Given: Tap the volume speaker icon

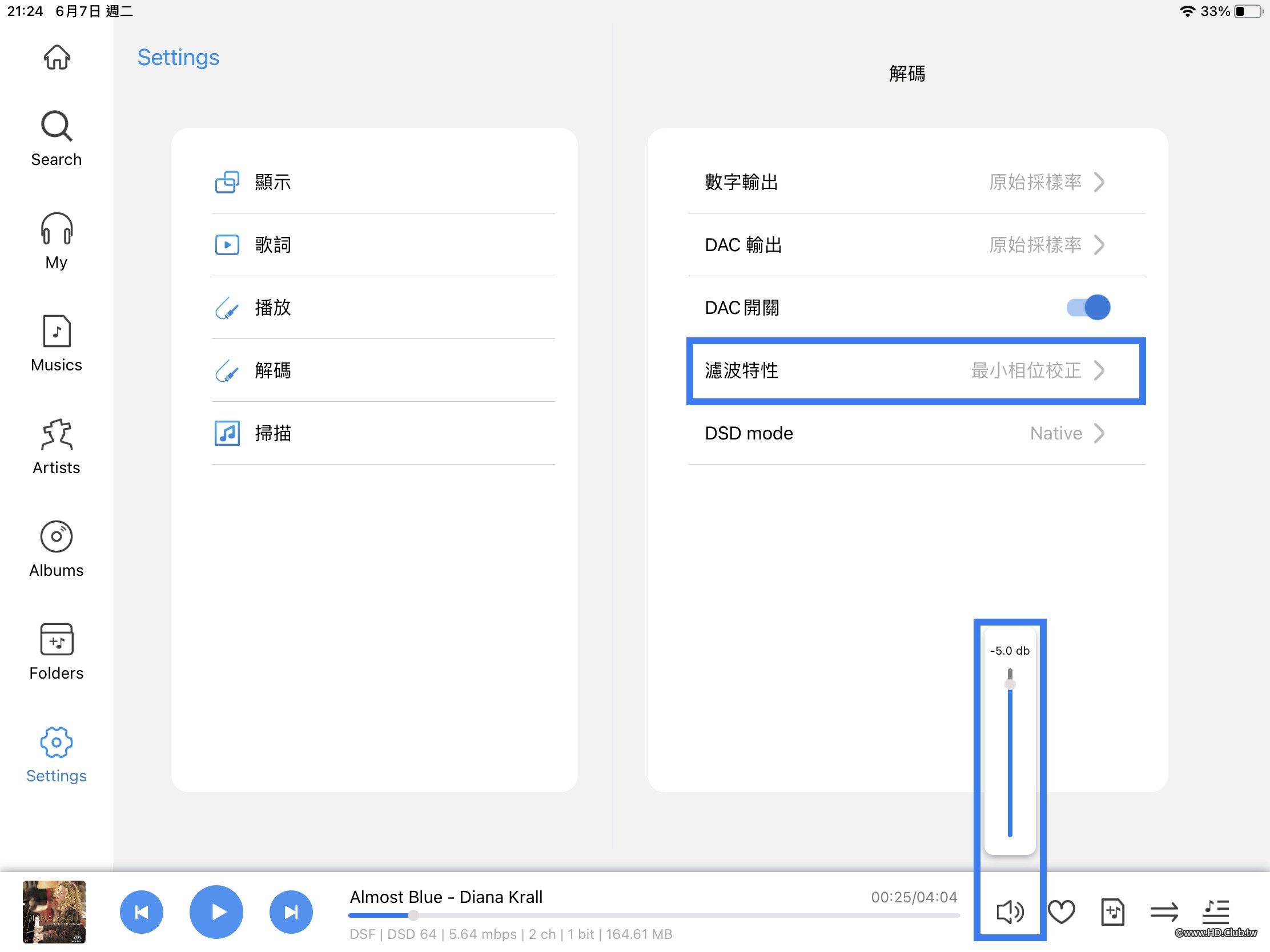Looking at the screenshot, I should tap(1010, 911).
